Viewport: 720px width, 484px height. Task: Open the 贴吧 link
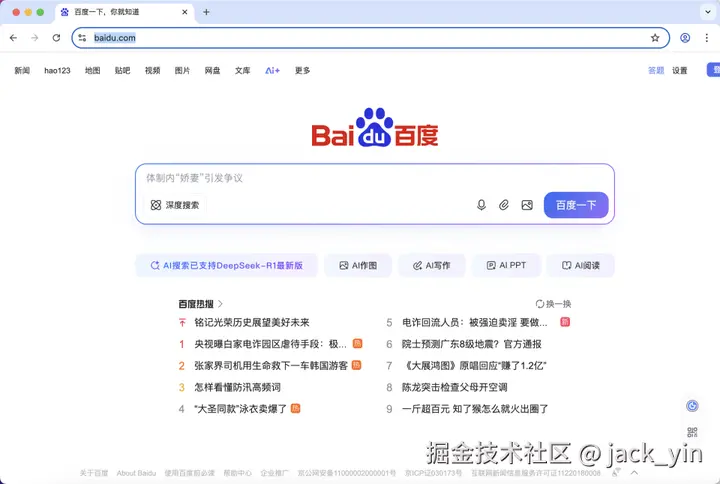pyautogui.click(x=123, y=70)
